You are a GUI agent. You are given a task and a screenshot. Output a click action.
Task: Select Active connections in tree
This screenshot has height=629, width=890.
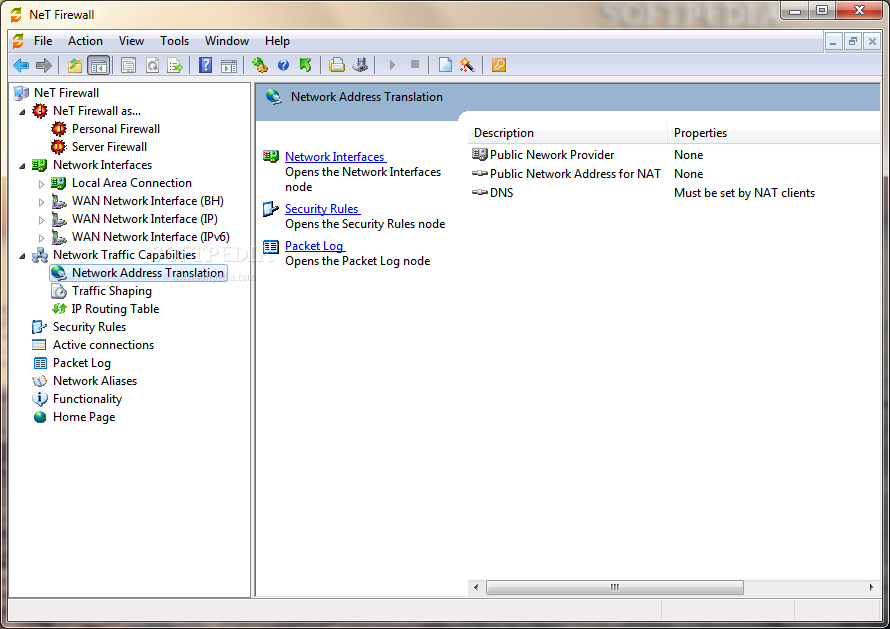coord(103,345)
